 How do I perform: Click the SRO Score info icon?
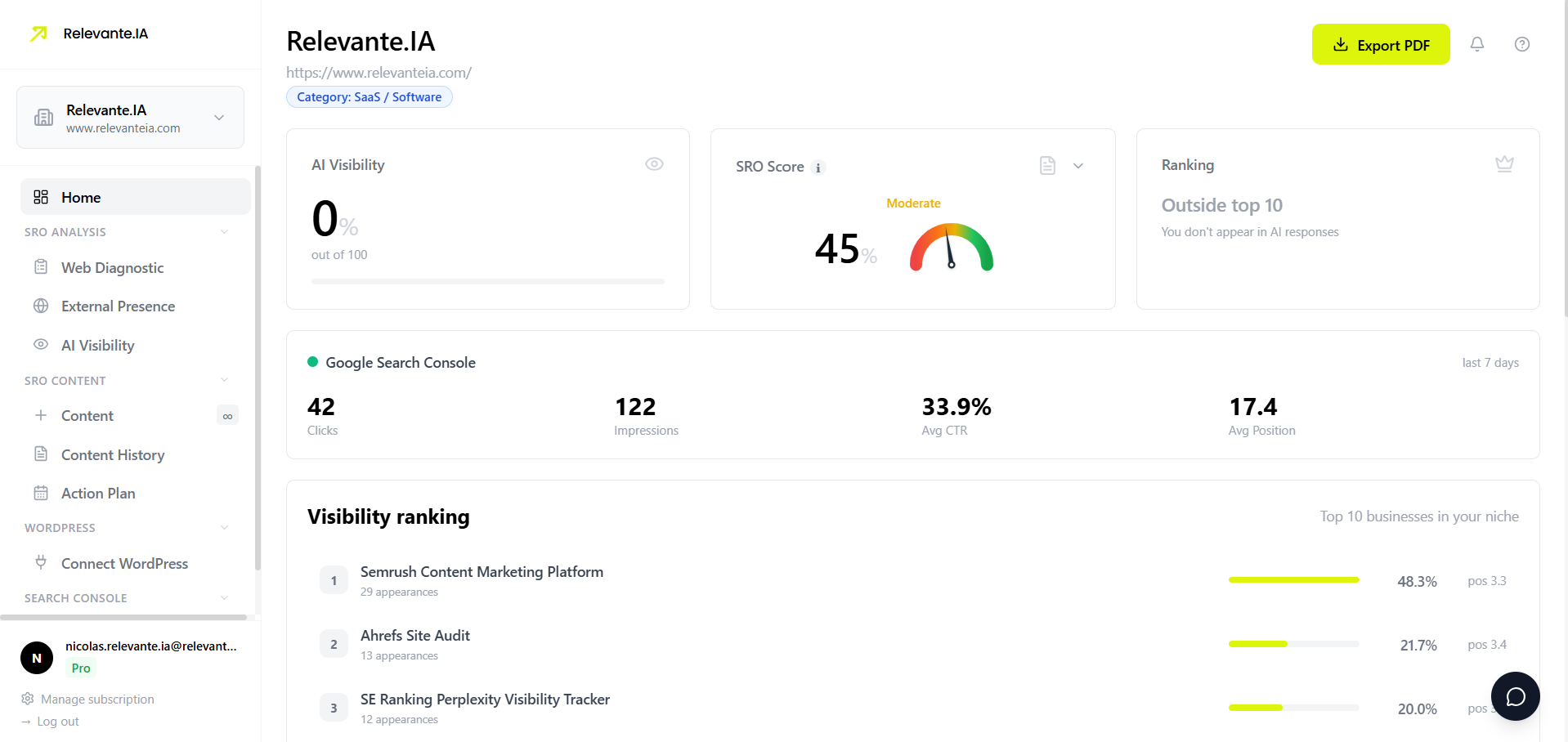pos(818,168)
